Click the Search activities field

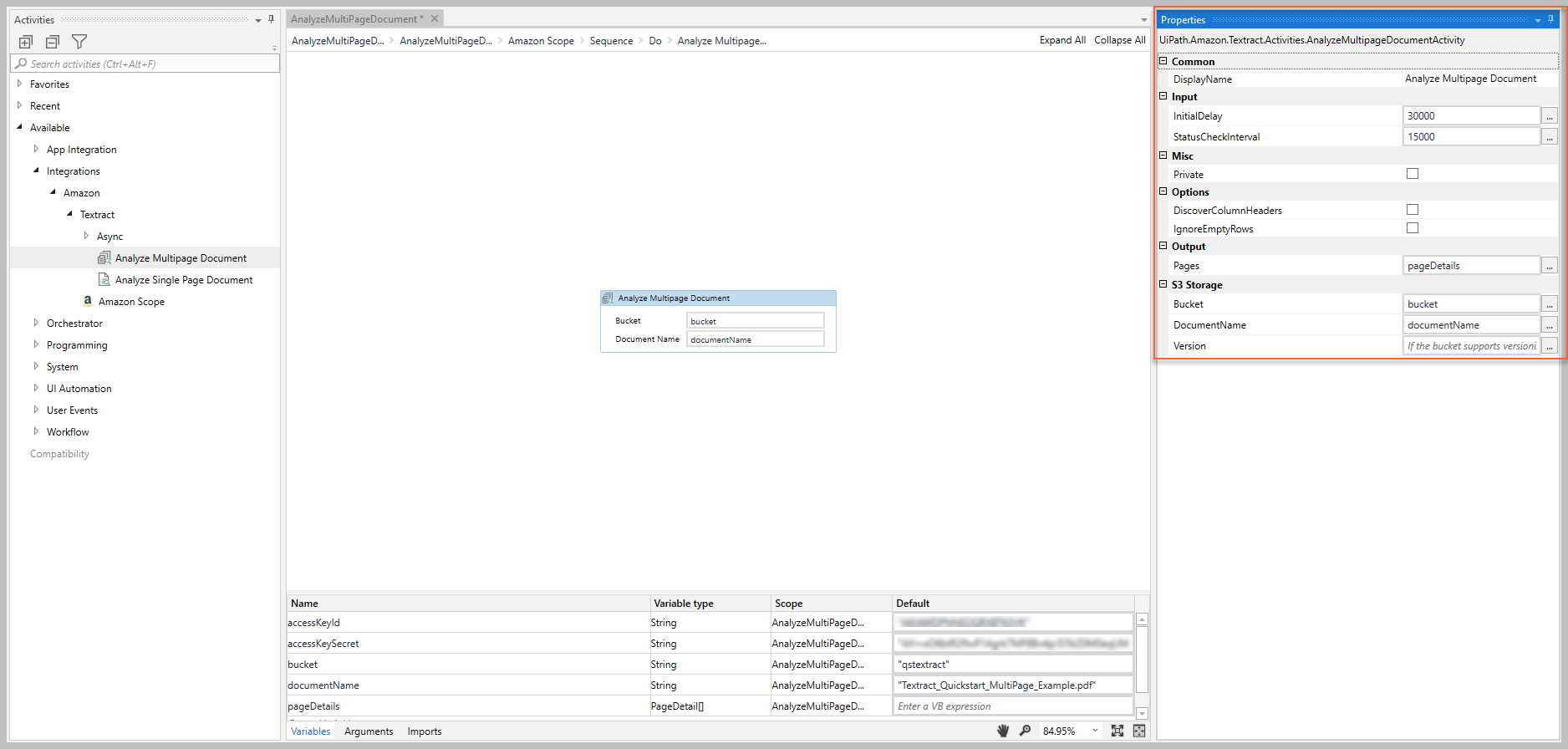point(145,64)
